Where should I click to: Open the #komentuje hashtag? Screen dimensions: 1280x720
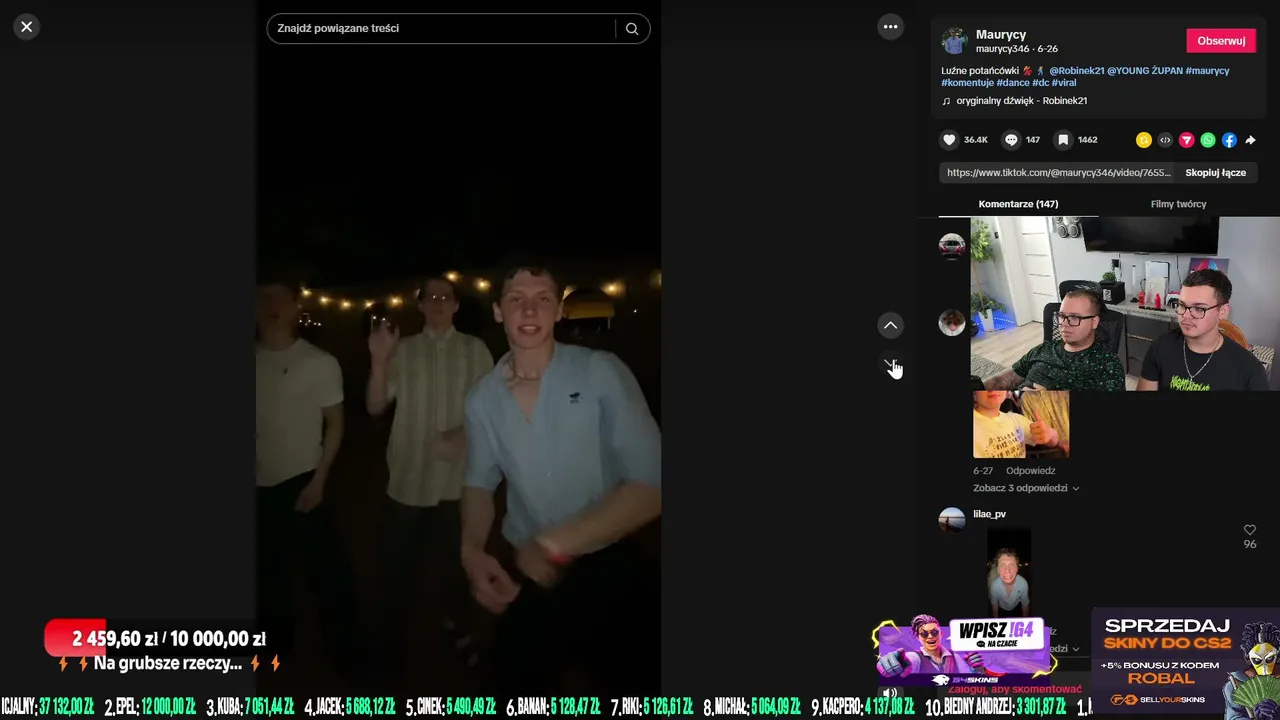967,83
